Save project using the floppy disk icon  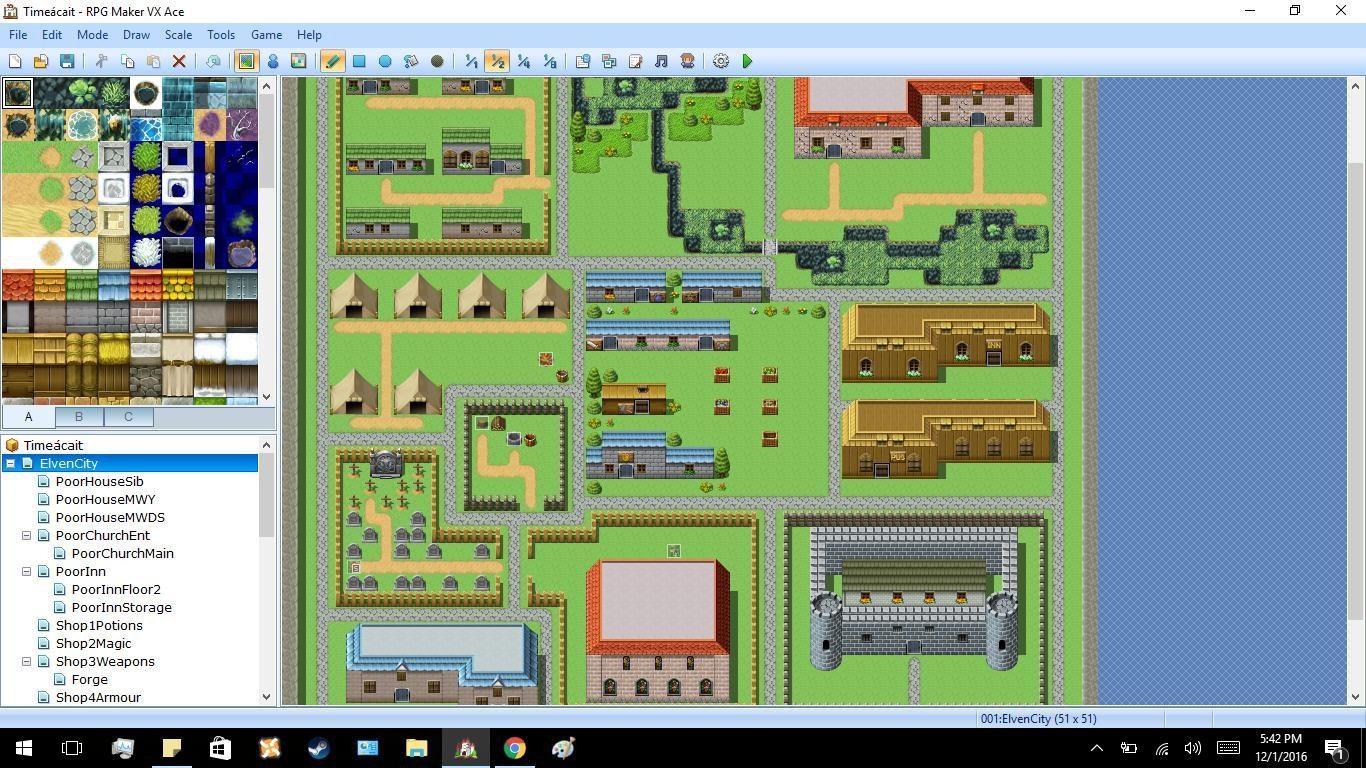pyautogui.click(x=67, y=61)
